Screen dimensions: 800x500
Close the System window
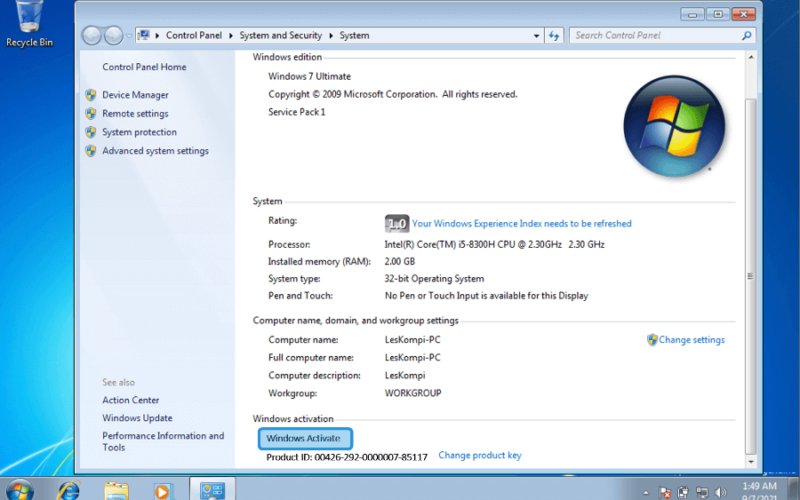pos(743,14)
